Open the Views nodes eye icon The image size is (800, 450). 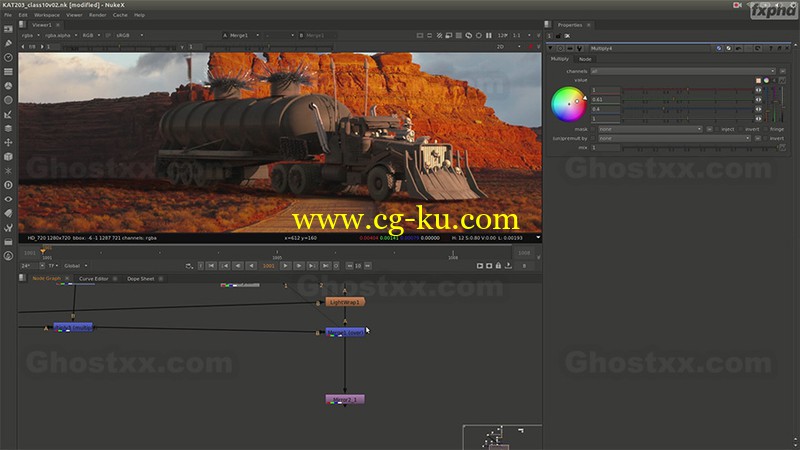click(8, 199)
